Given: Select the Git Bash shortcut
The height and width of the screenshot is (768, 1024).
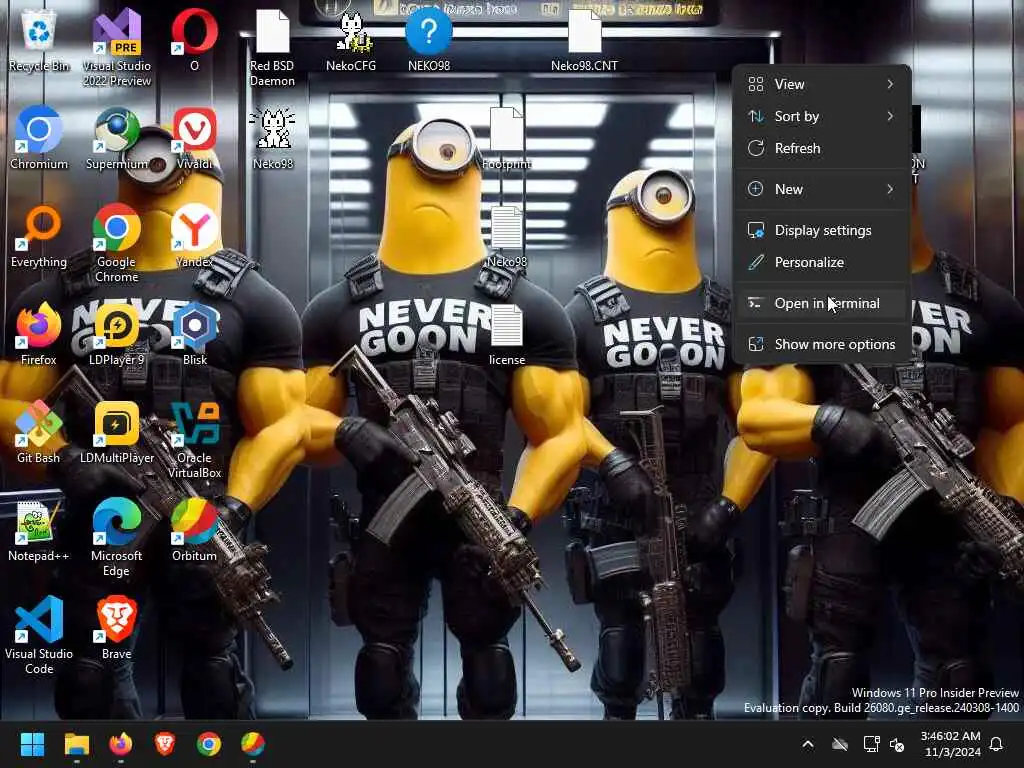Looking at the screenshot, I should pyautogui.click(x=39, y=432).
